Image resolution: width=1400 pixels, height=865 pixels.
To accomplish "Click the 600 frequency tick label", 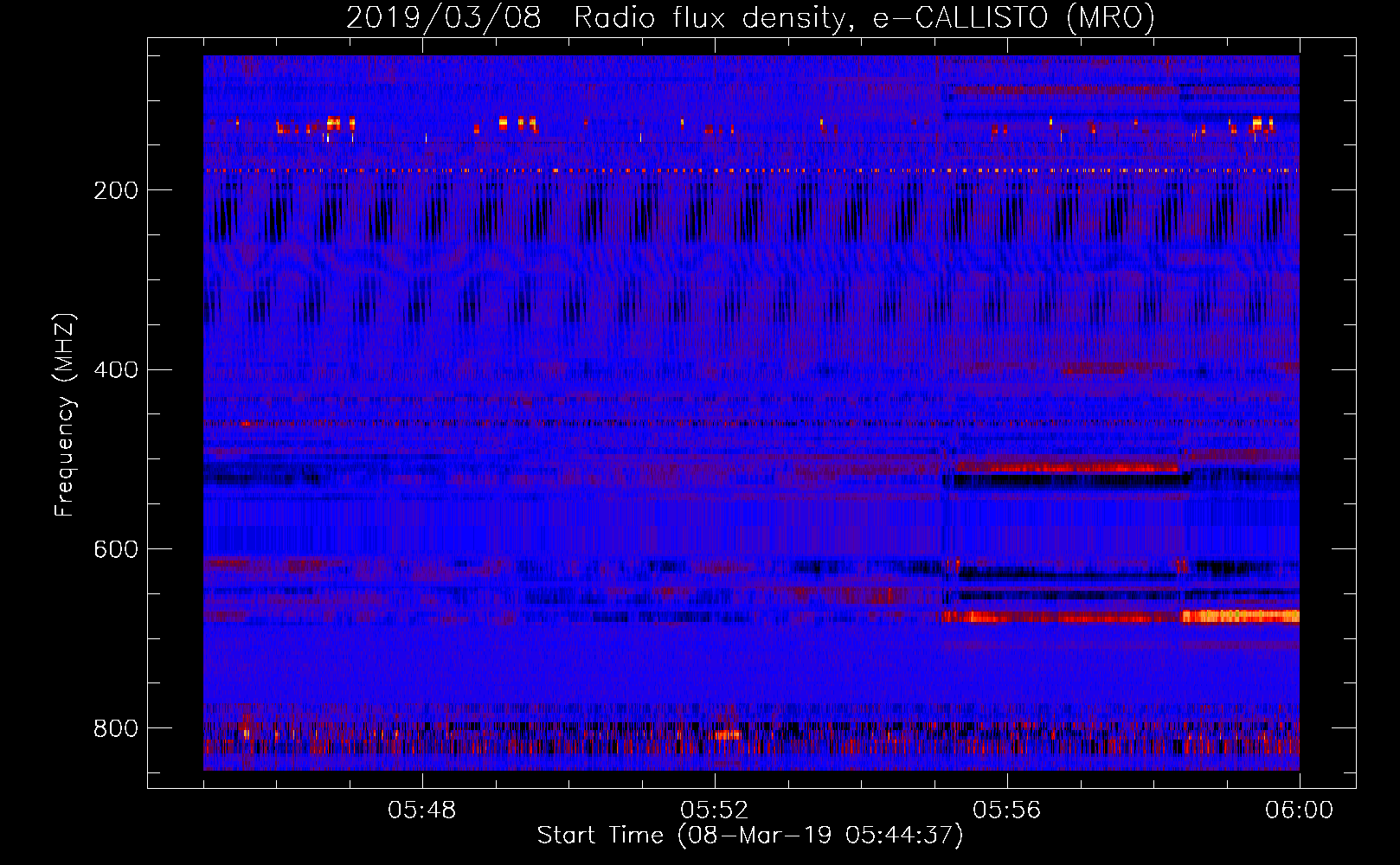I will click(x=115, y=550).
